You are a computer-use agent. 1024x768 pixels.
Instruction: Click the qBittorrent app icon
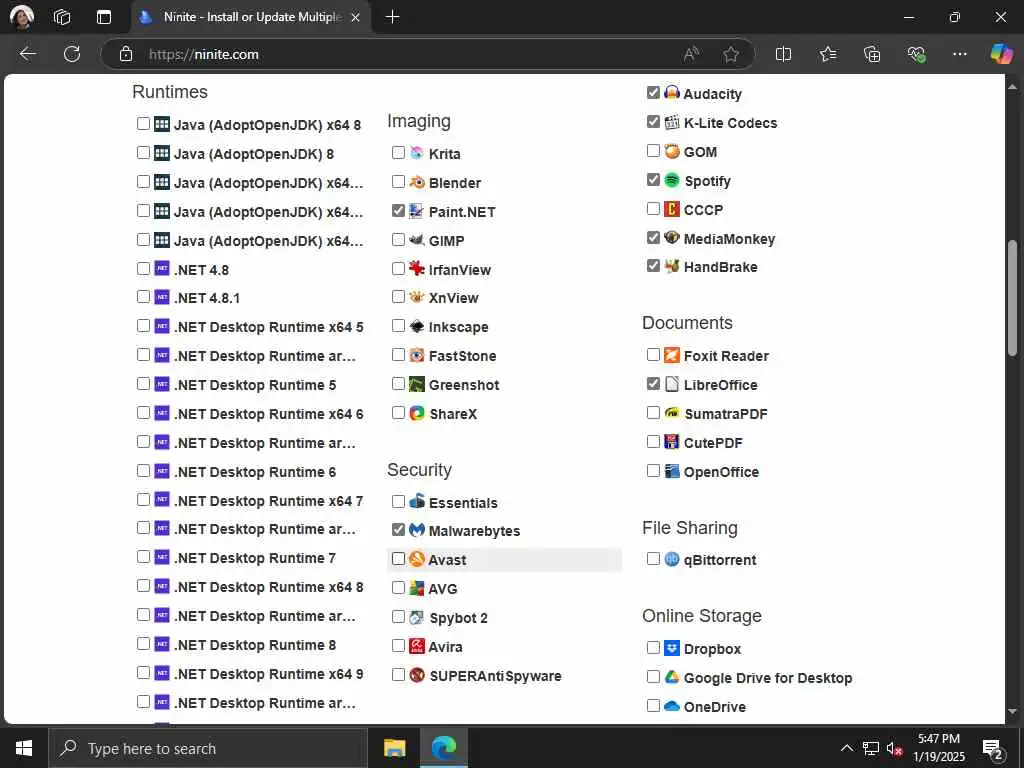point(672,559)
